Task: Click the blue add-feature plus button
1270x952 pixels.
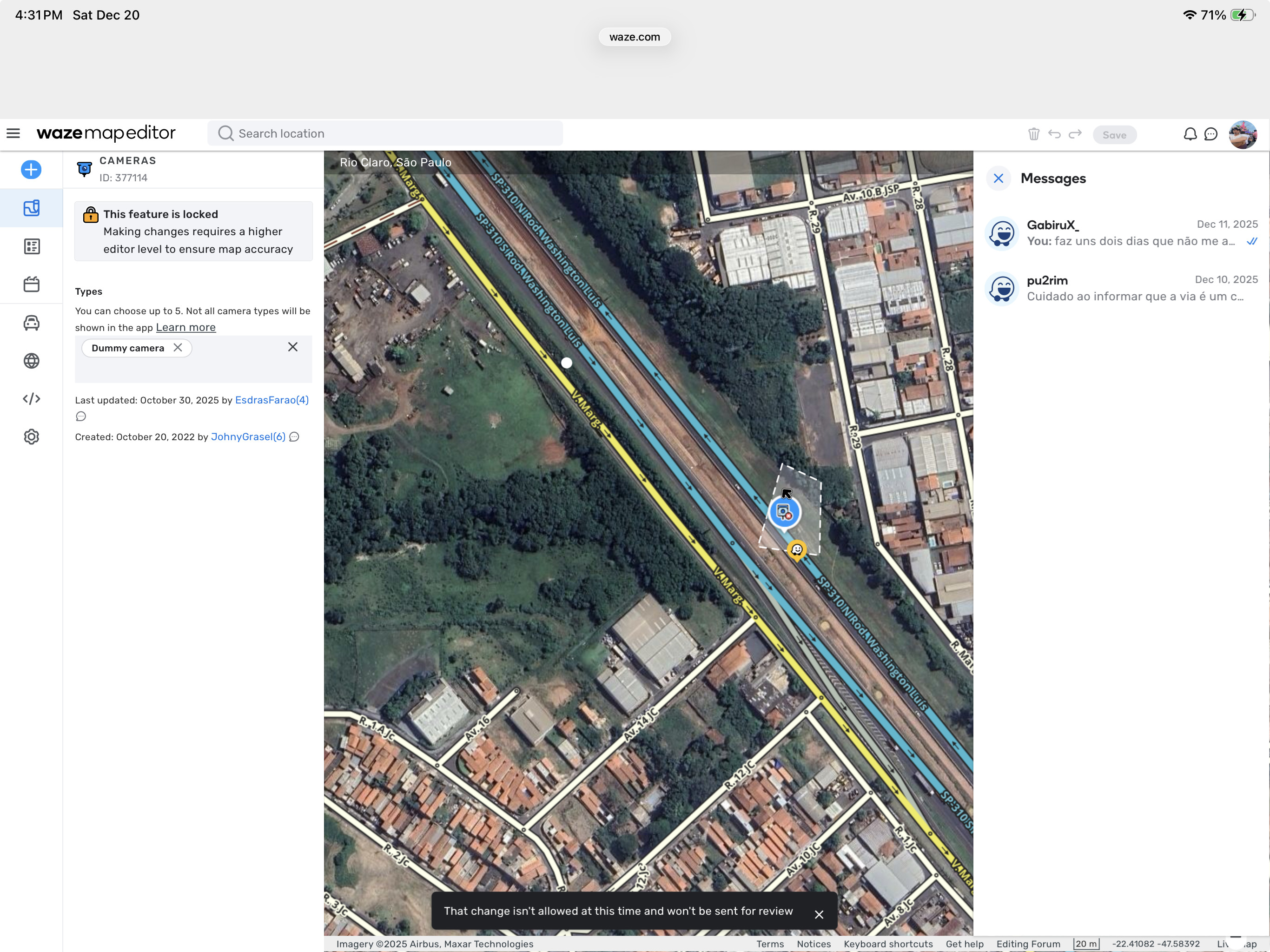Action: 31,169
